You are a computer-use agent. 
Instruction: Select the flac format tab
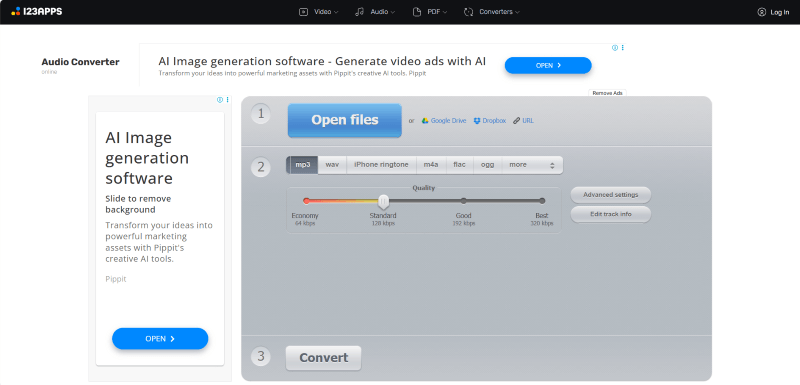click(x=460, y=165)
